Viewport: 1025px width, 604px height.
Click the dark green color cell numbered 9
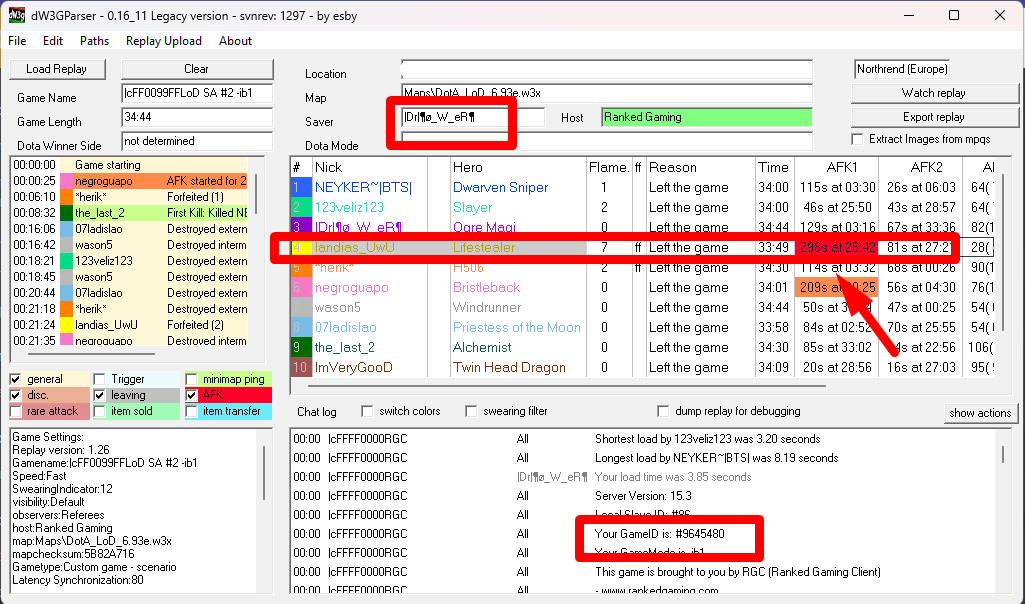300,347
